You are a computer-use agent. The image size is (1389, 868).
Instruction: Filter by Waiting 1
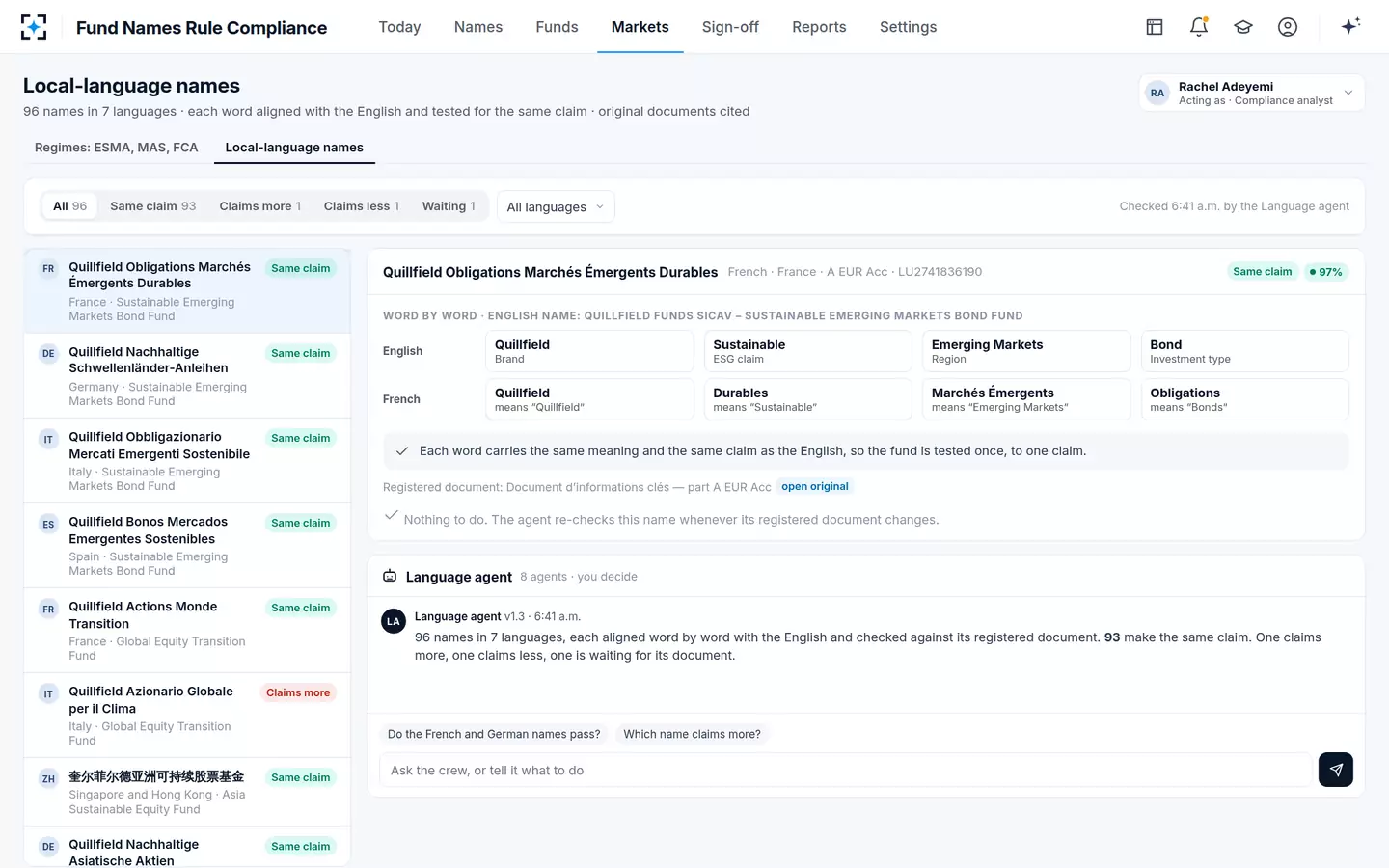point(449,206)
